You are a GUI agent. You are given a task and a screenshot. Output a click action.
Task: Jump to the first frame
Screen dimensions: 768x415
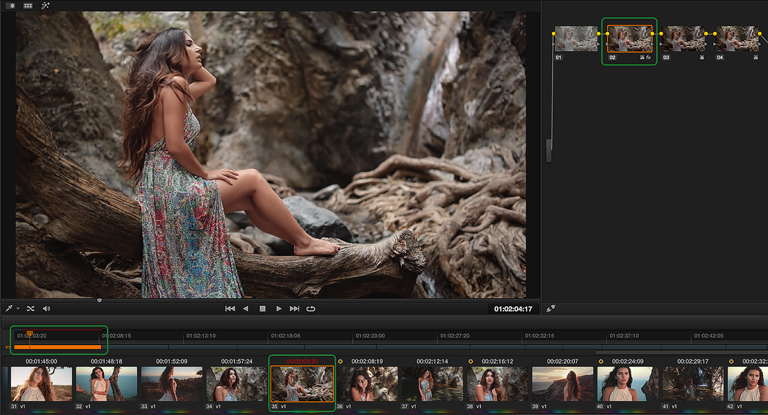[230, 309]
